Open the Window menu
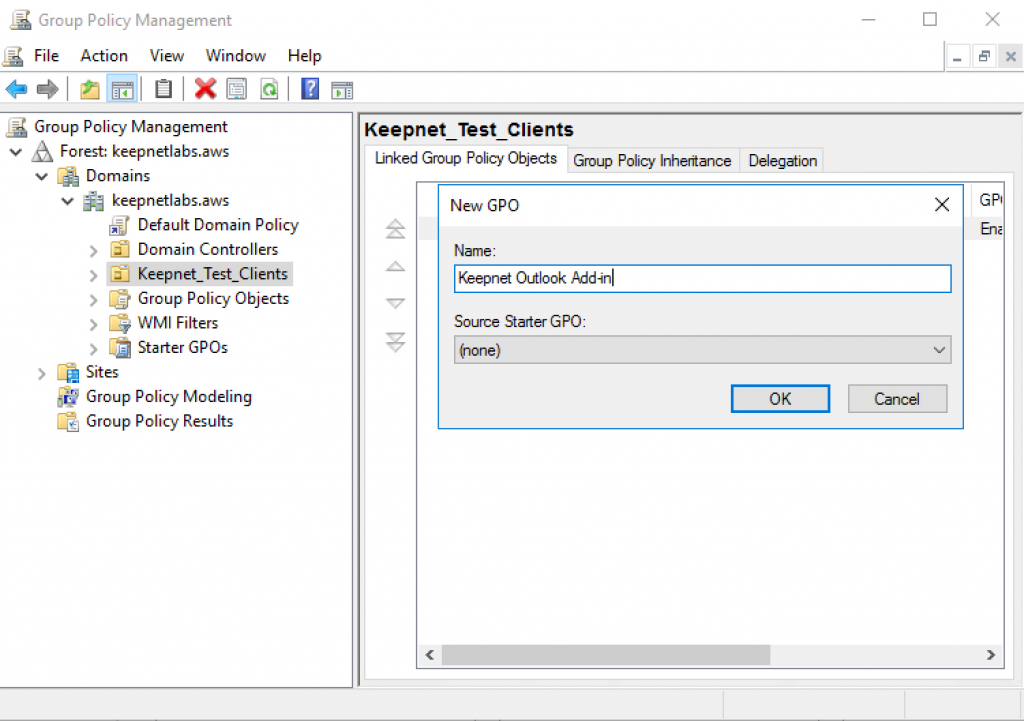 pos(236,56)
